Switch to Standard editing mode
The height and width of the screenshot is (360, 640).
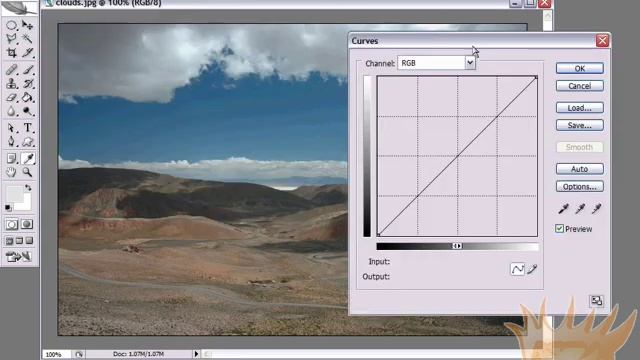(12, 224)
